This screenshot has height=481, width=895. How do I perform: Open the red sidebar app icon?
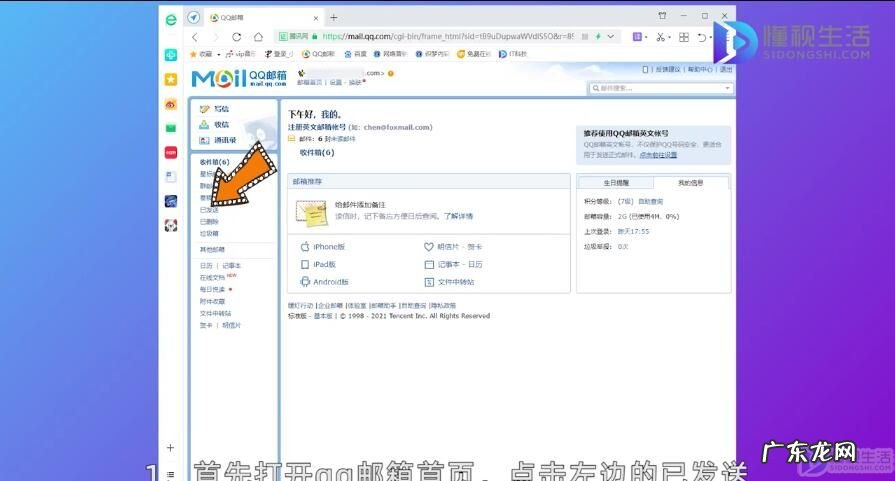(171, 152)
